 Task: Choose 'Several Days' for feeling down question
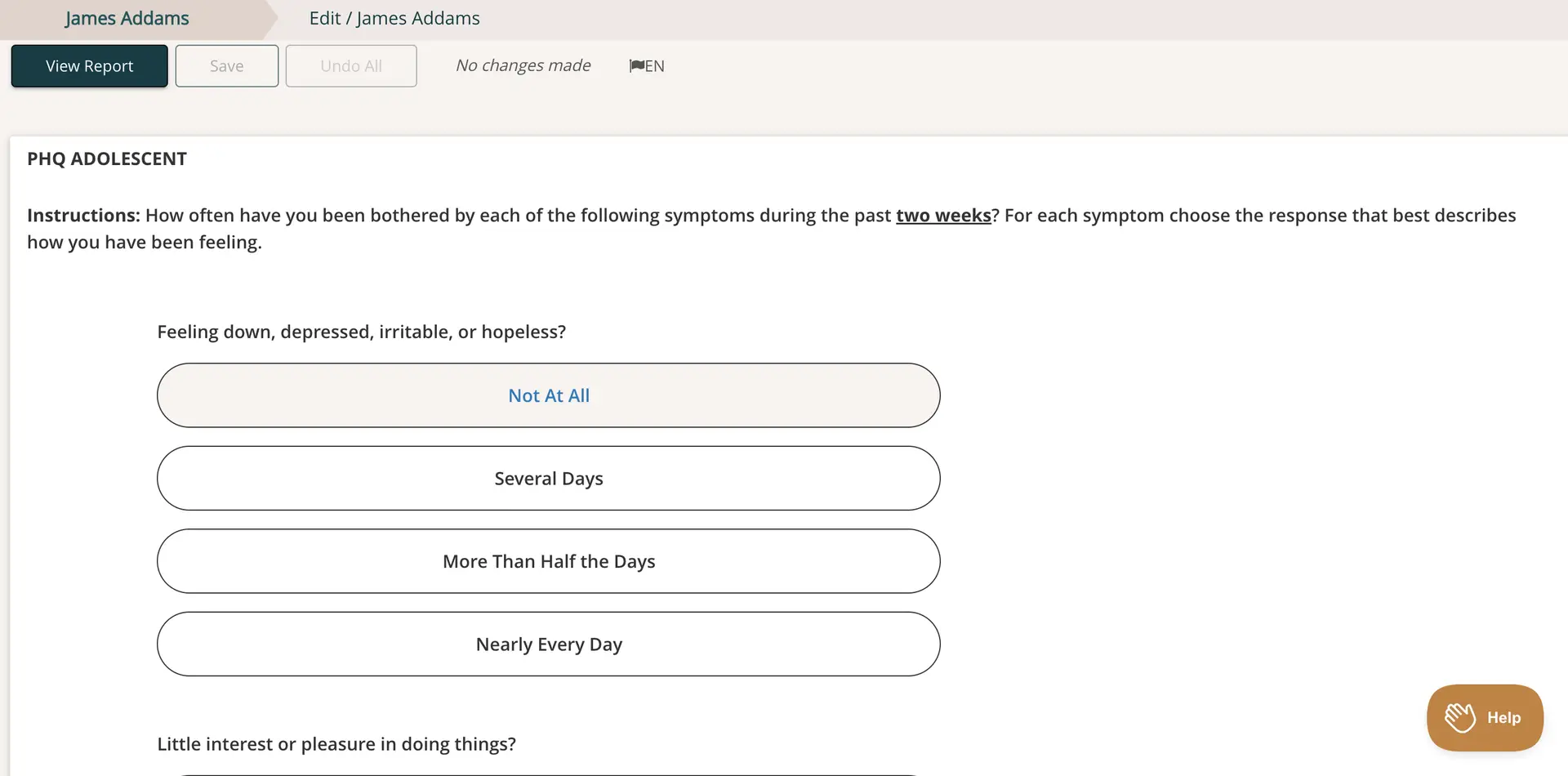(548, 478)
